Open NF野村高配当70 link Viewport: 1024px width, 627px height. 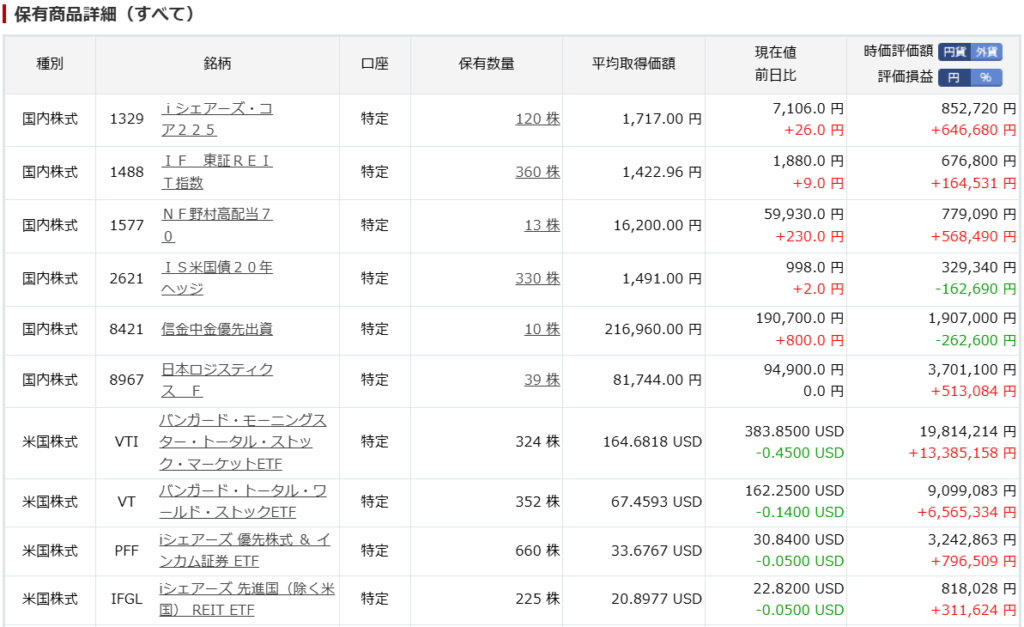[x=217, y=225]
